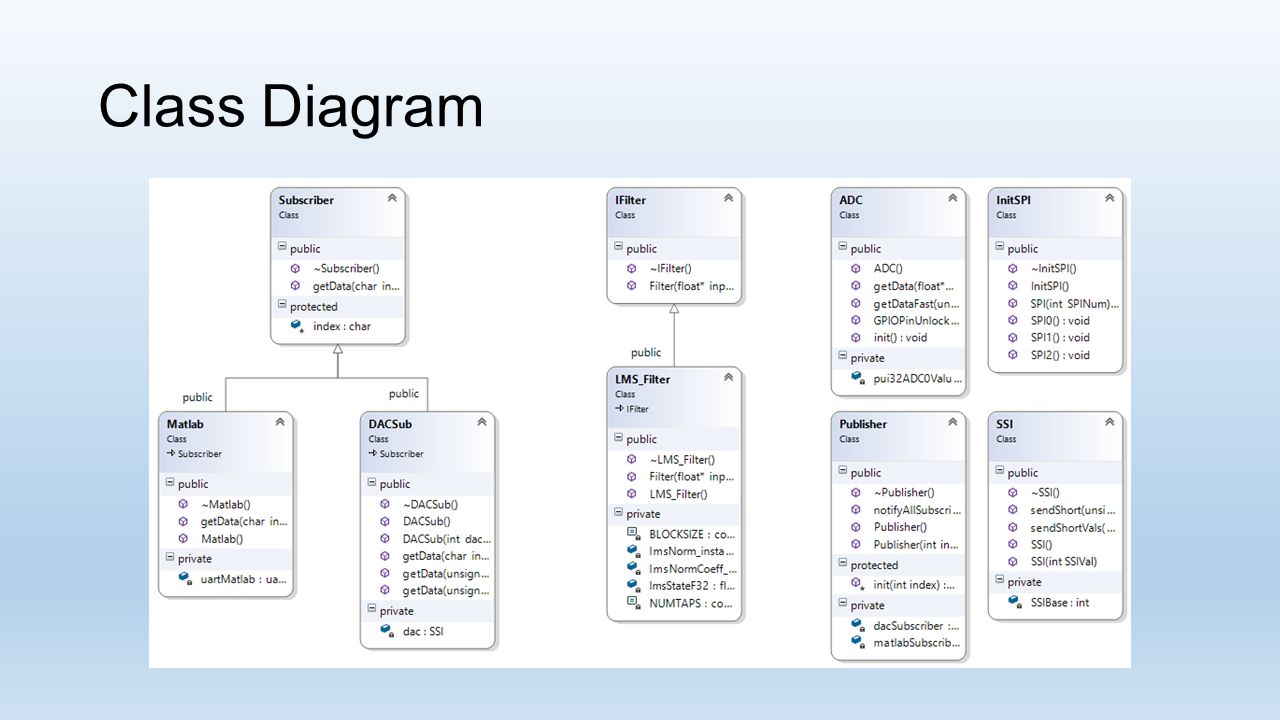The image size is (1280, 720).
Task: Collapse the Matlab class box chevron
Action: [x=280, y=423]
